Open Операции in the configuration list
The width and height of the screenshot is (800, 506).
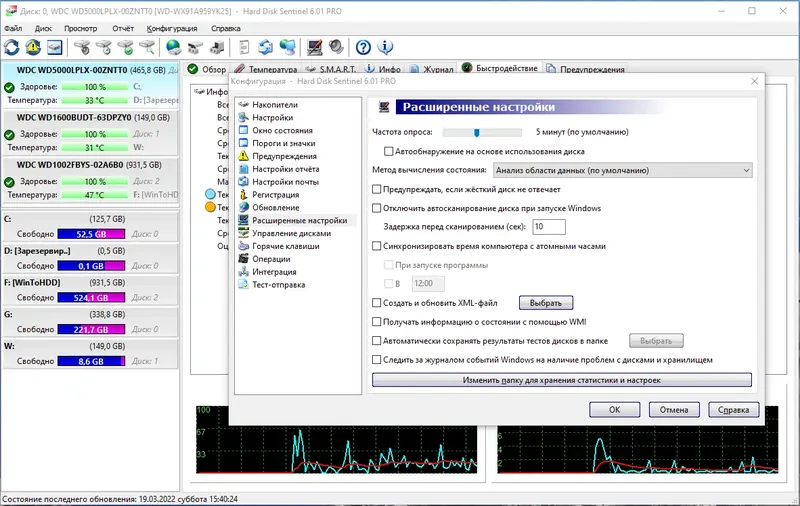[x=271, y=259]
